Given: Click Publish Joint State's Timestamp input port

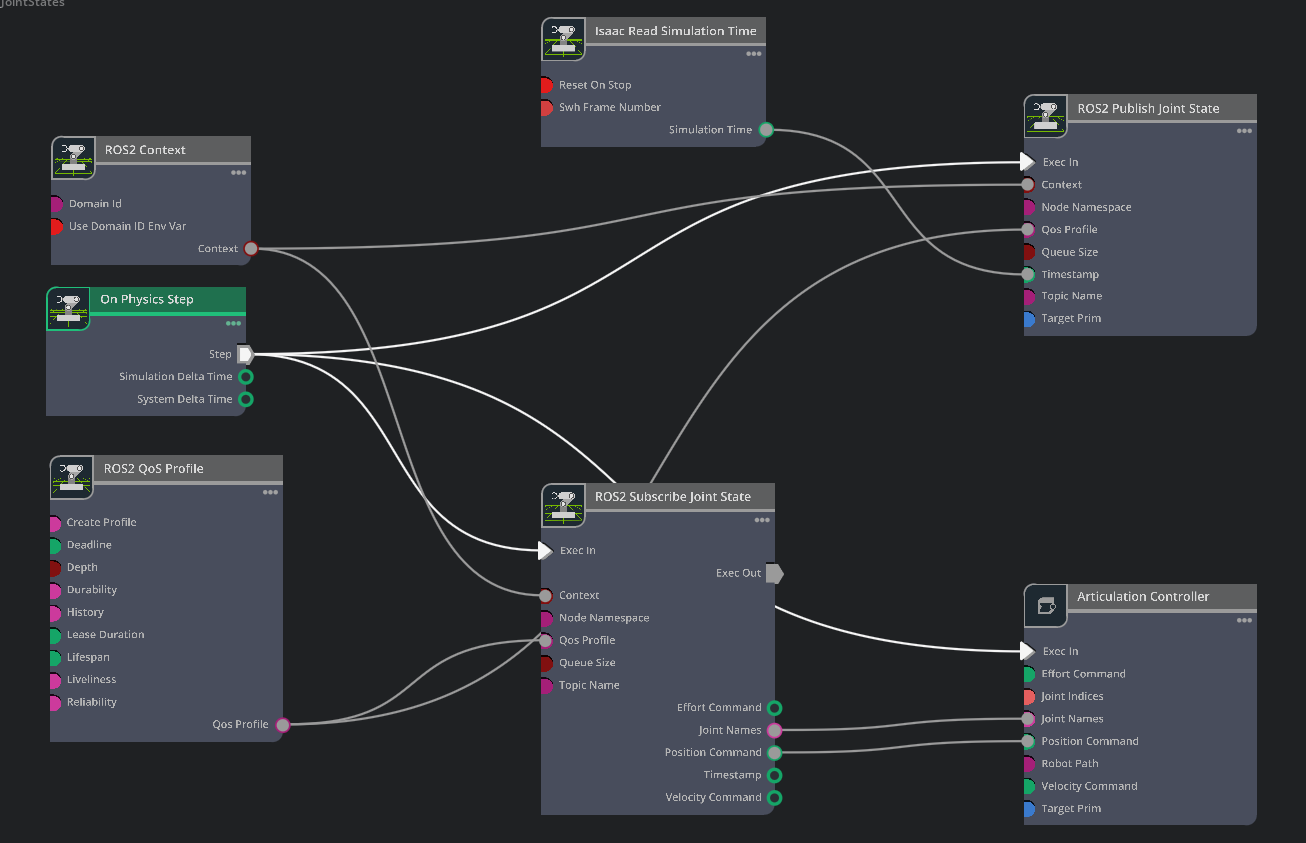Looking at the screenshot, I should coord(1028,275).
